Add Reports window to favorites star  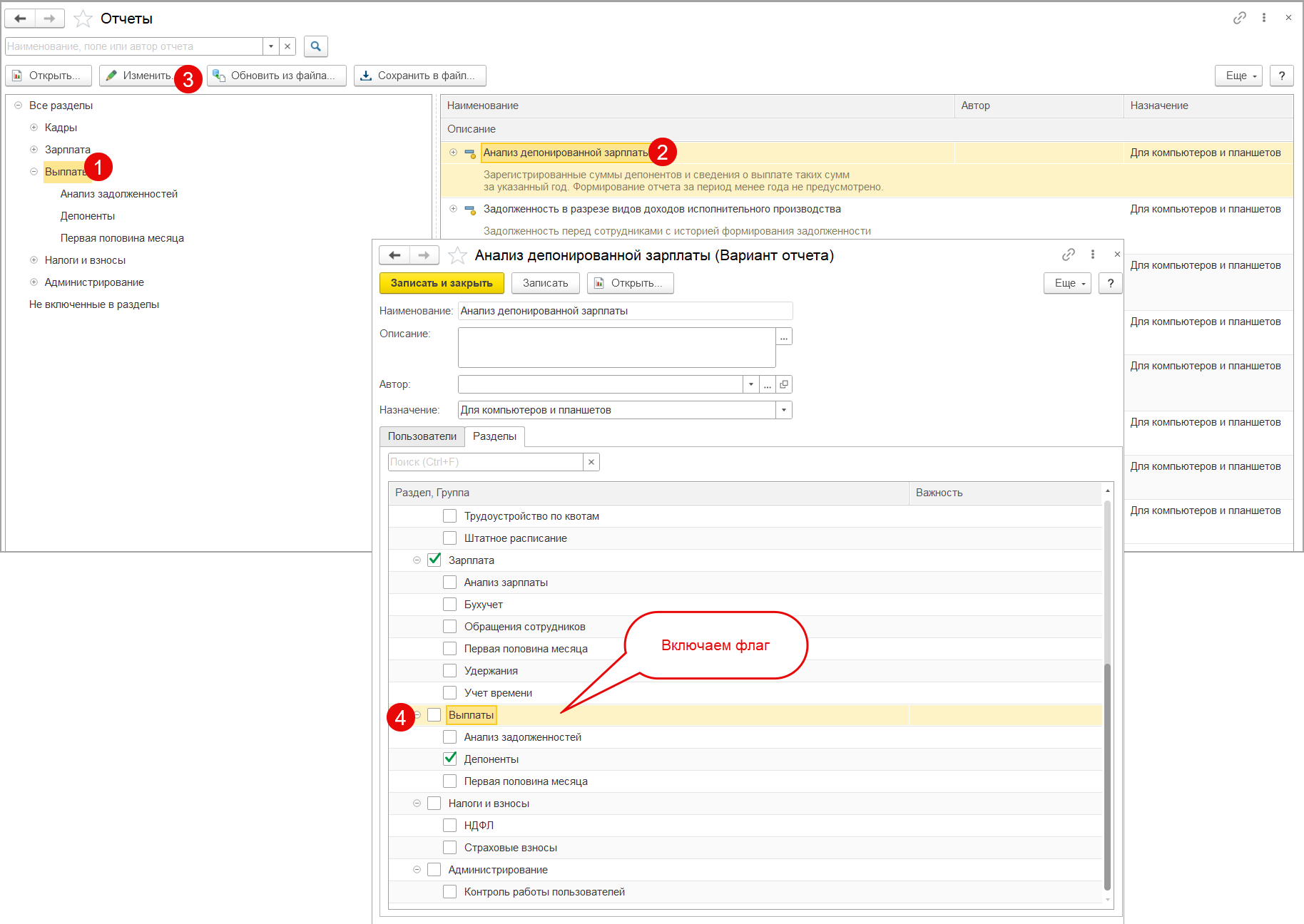(83, 19)
